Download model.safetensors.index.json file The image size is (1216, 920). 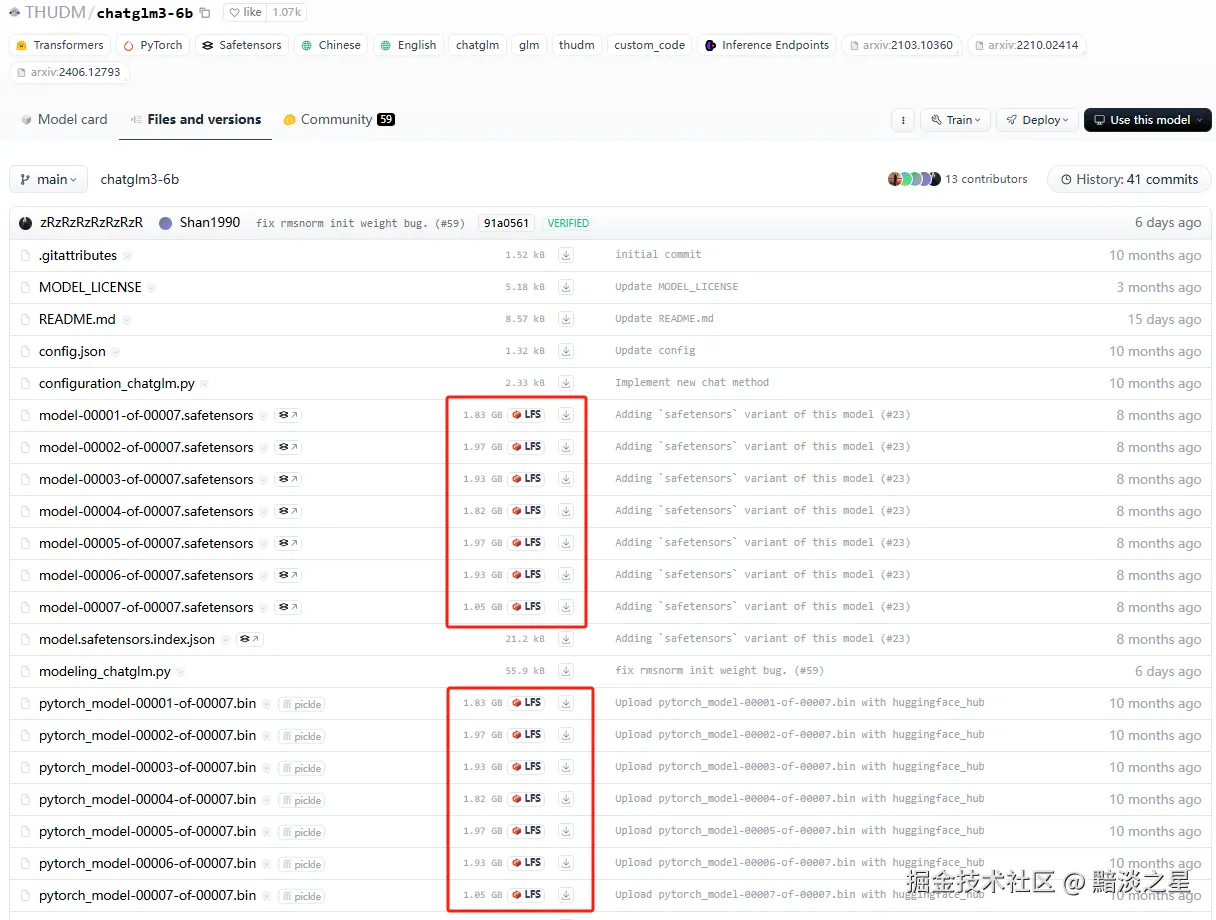[566, 639]
